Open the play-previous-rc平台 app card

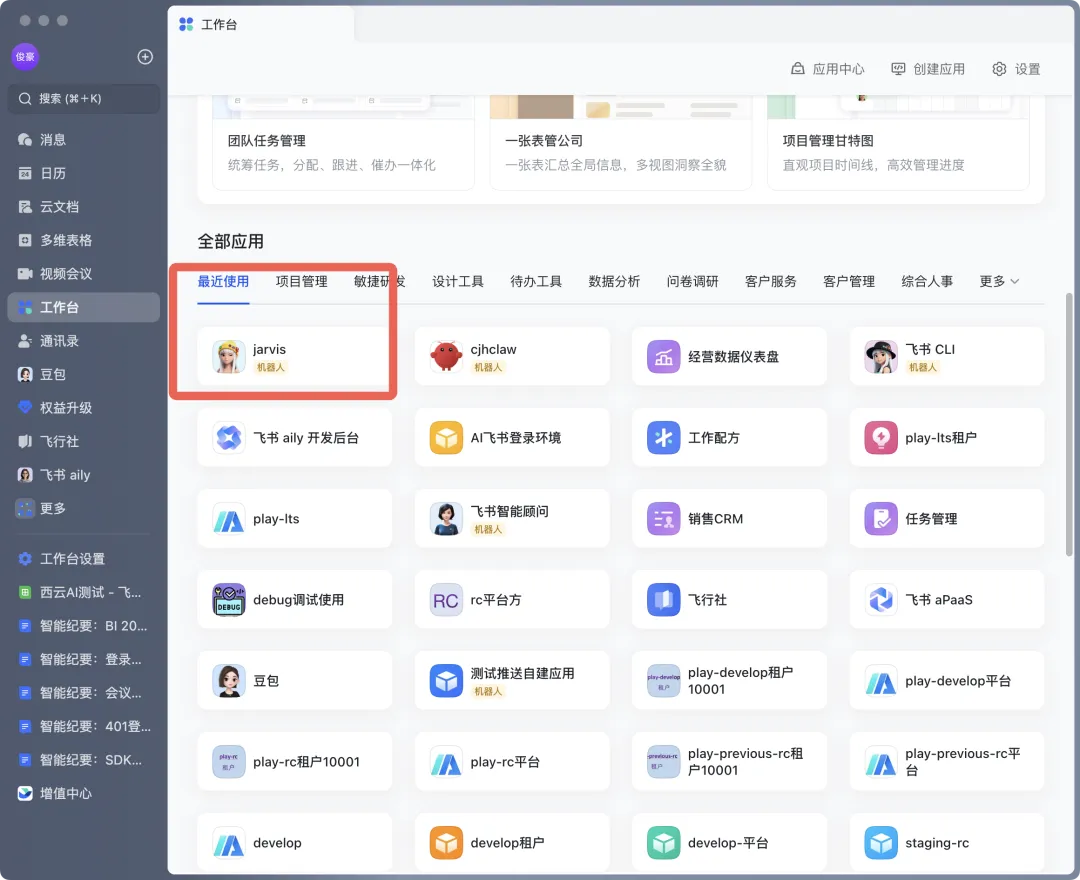(x=947, y=762)
